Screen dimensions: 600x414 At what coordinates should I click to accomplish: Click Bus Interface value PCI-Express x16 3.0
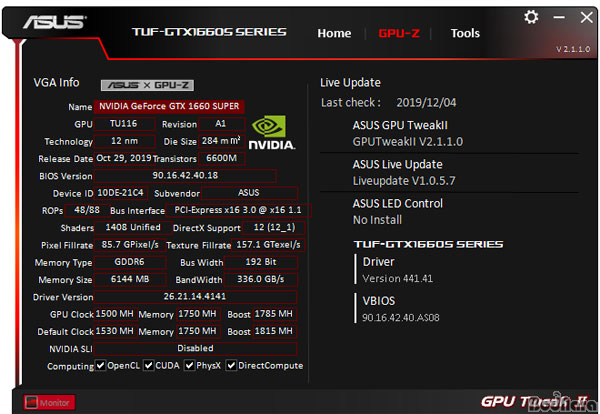(238, 210)
